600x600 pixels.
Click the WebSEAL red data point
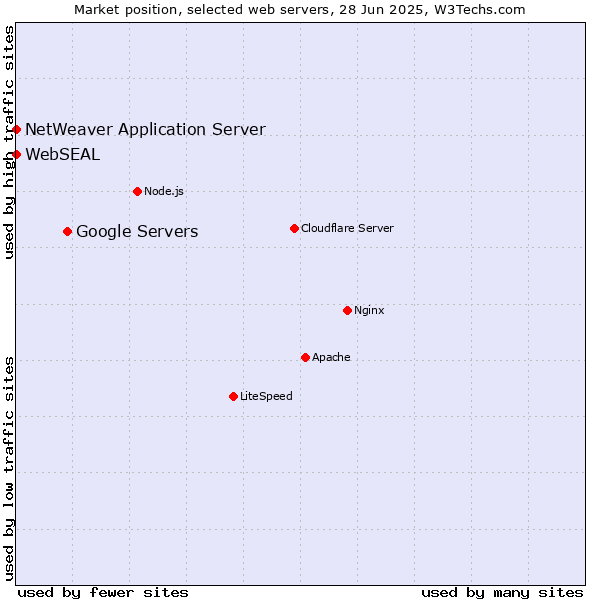point(16,155)
